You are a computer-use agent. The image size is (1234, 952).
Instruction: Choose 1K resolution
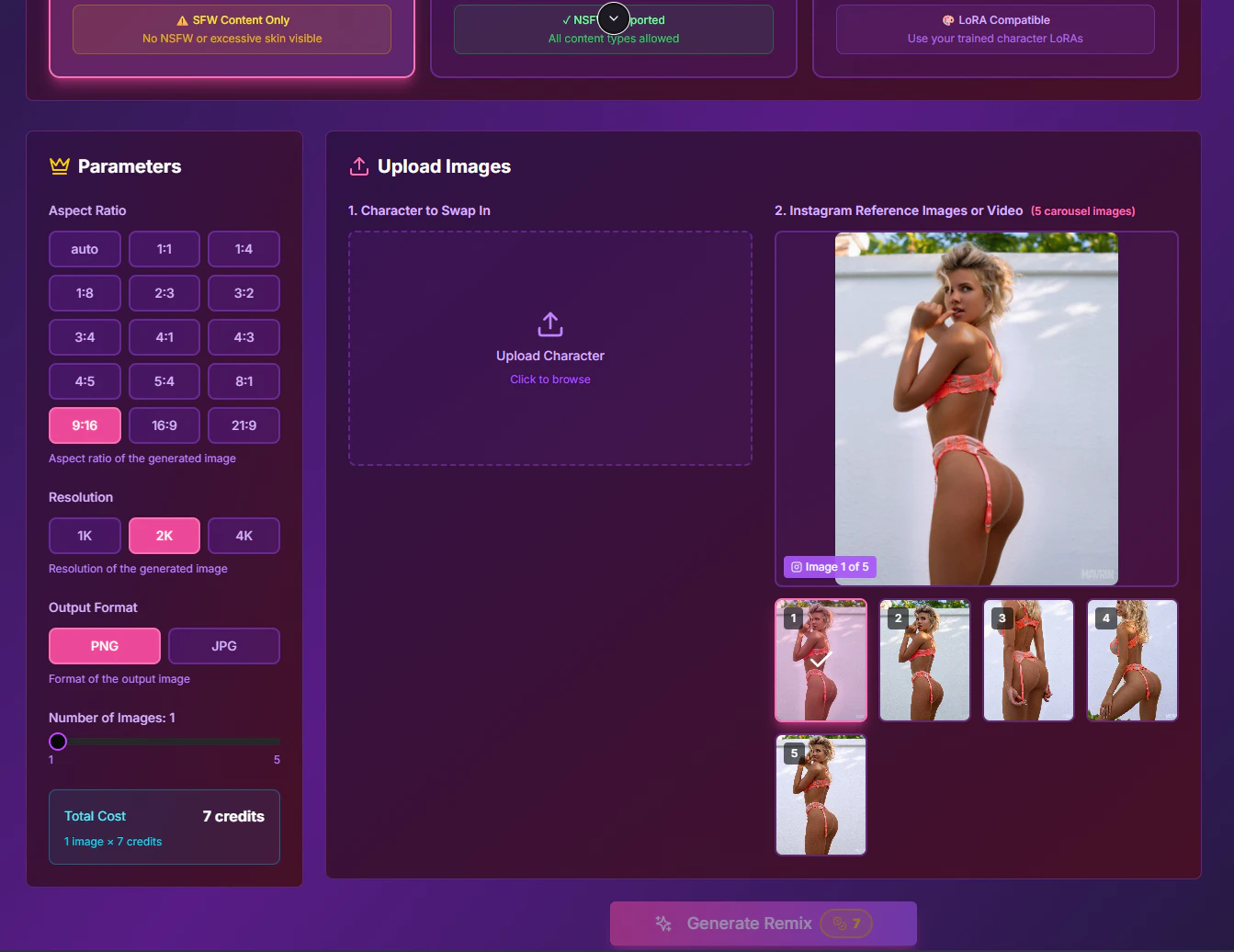pyautogui.click(x=85, y=536)
